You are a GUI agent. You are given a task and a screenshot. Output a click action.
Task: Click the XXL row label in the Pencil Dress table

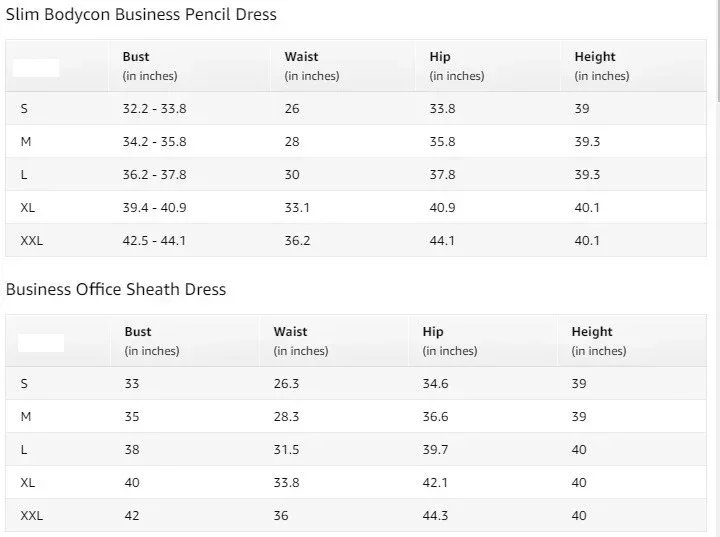click(32, 241)
